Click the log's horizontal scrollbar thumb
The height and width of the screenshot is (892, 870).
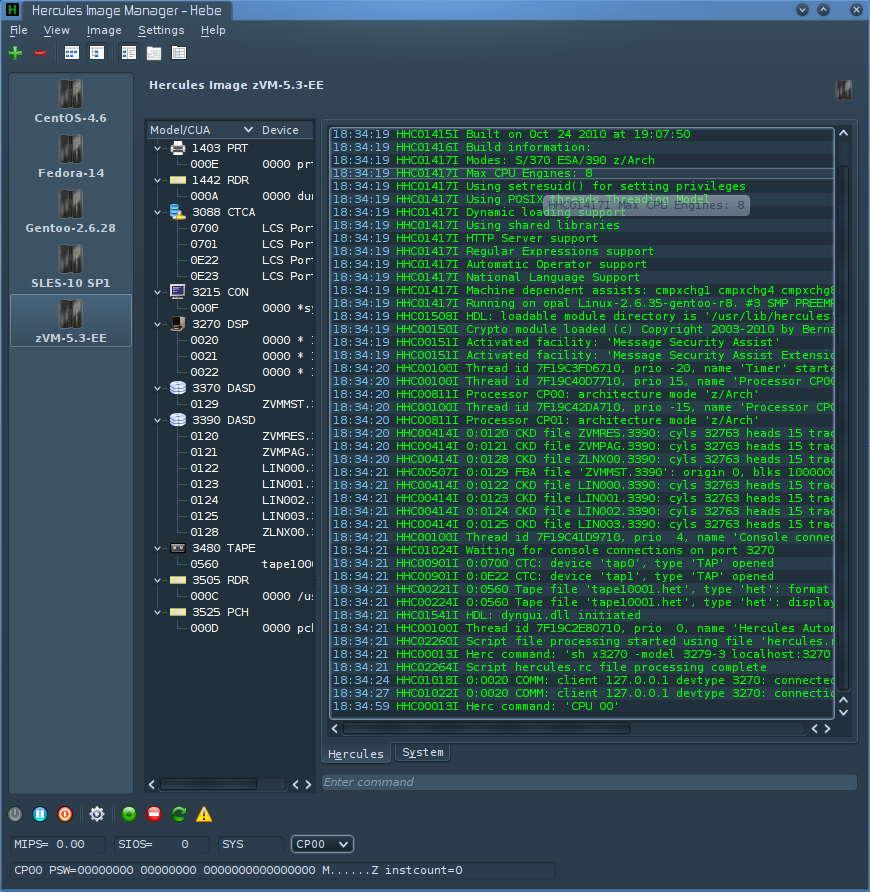(486, 729)
